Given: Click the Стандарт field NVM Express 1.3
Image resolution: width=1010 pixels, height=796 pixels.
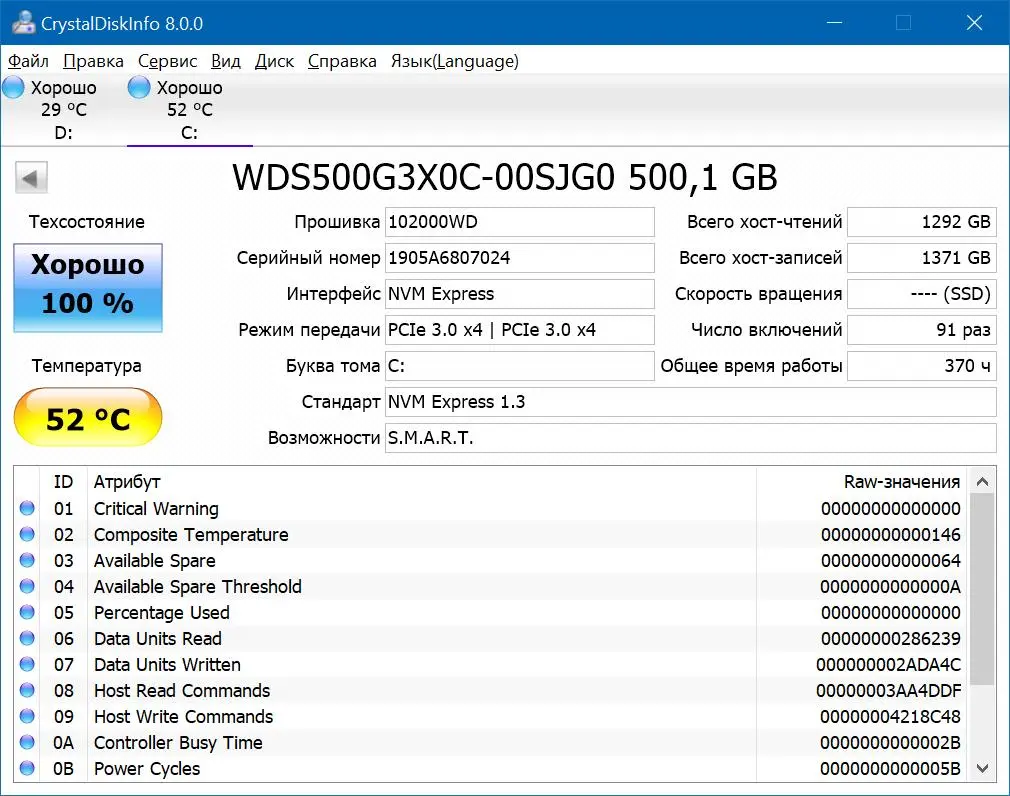Looking at the screenshot, I should click(x=691, y=402).
